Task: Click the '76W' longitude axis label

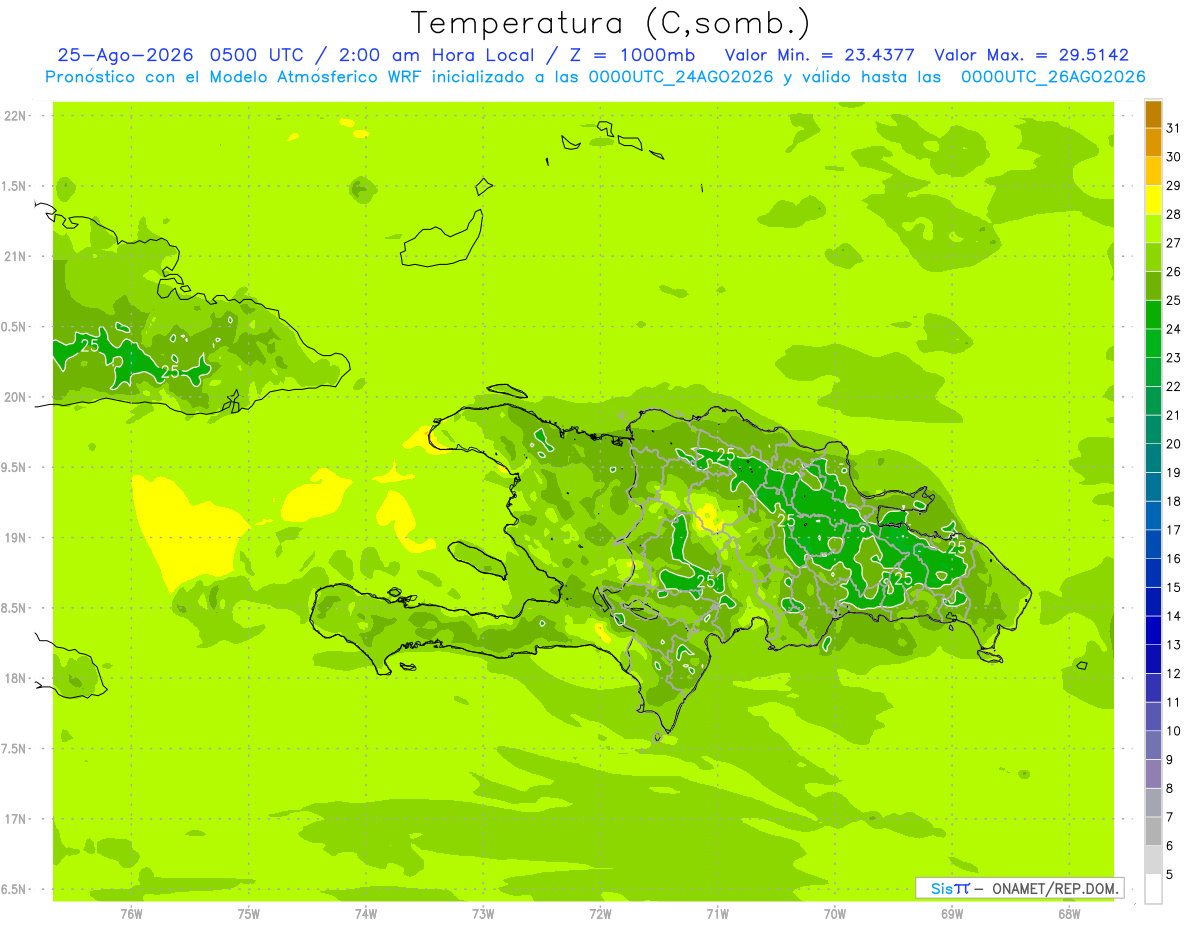Action: point(131,914)
